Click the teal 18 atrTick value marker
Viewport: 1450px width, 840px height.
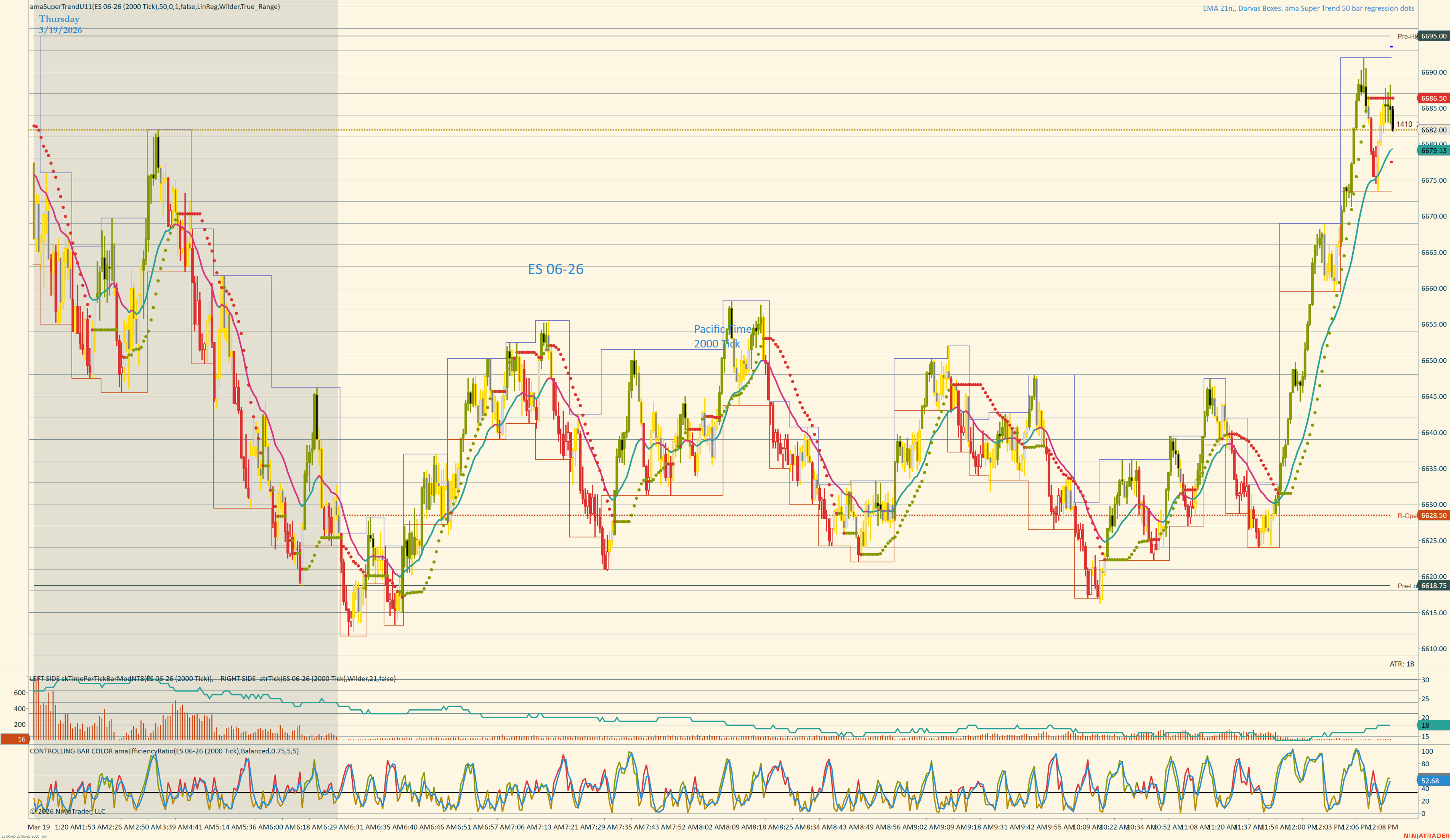1433,726
